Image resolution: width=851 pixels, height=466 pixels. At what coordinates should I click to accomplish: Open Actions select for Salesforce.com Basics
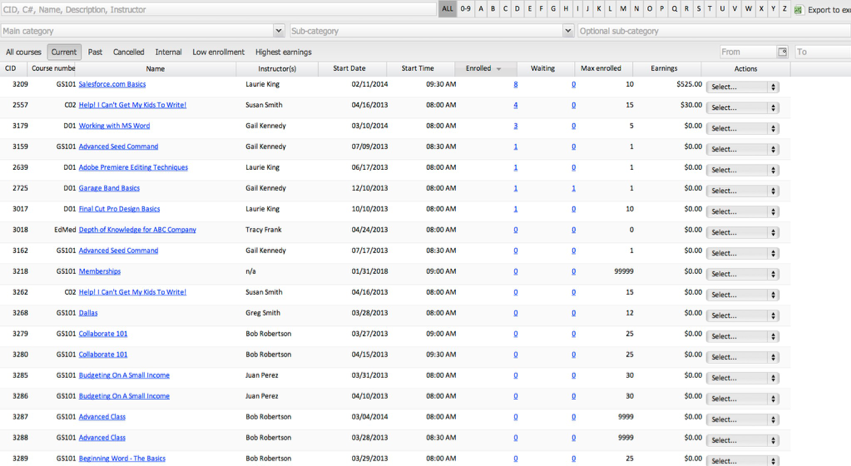point(742,87)
